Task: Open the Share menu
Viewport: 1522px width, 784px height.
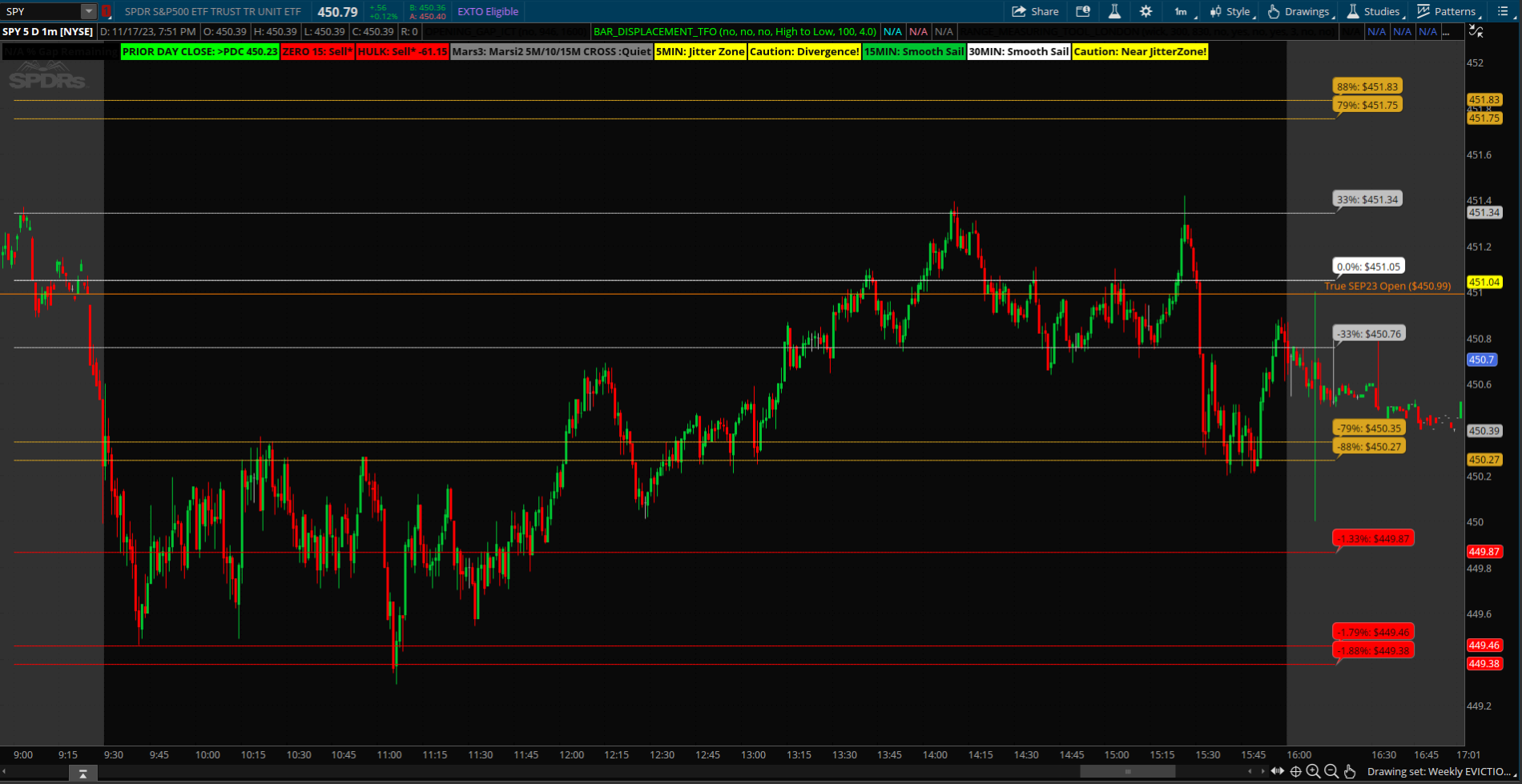Action: [x=1035, y=11]
